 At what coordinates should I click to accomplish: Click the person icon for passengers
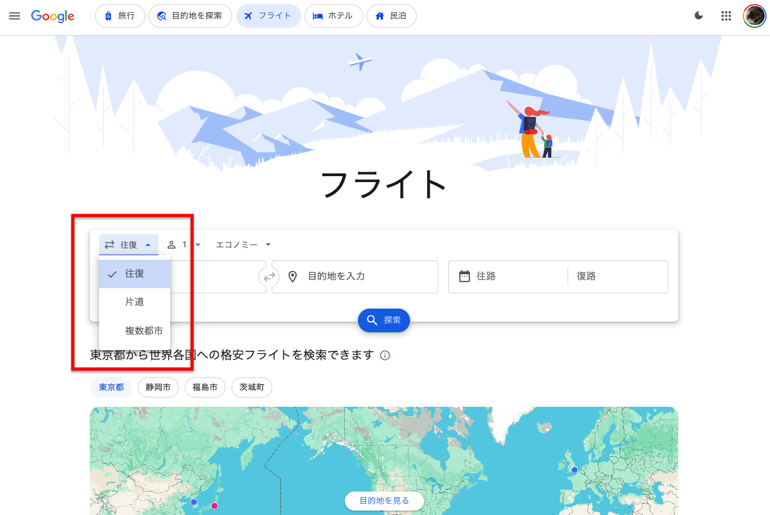click(x=171, y=244)
